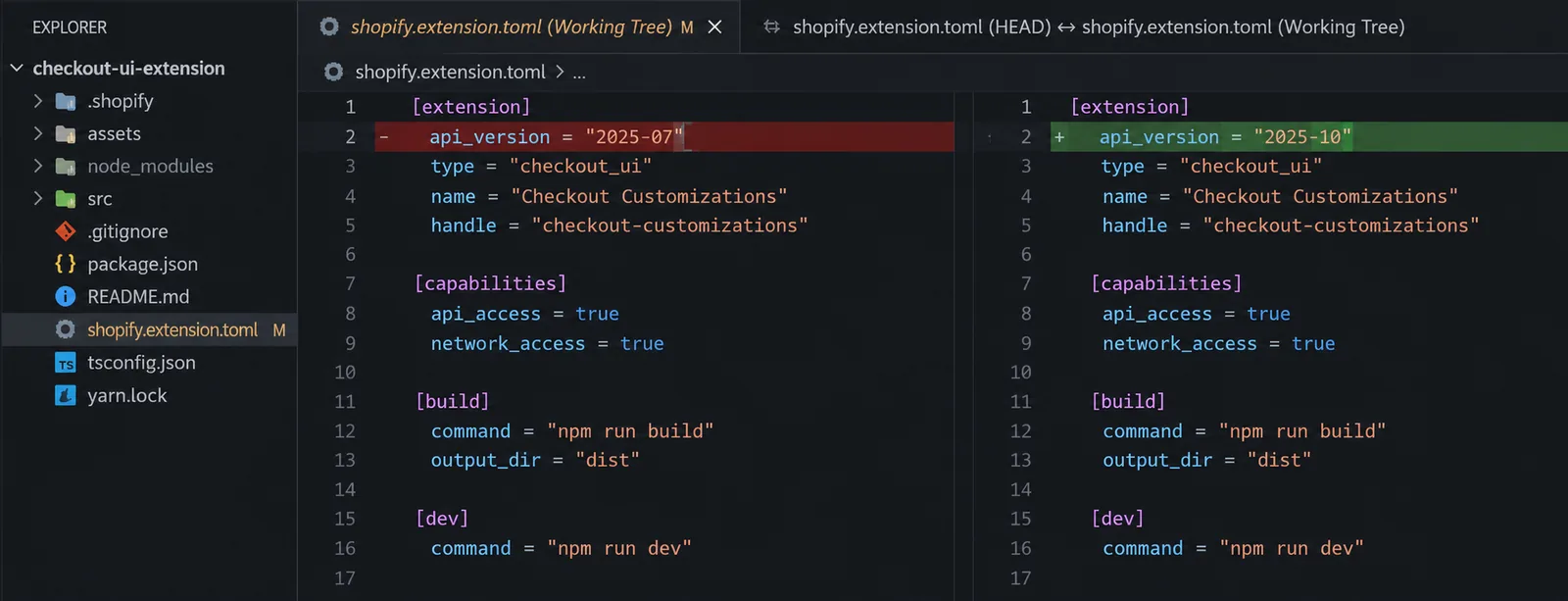This screenshot has height=601, width=1568.
Task: Click "dist" value in right pane
Action: pyautogui.click(x=1279, y=460)
